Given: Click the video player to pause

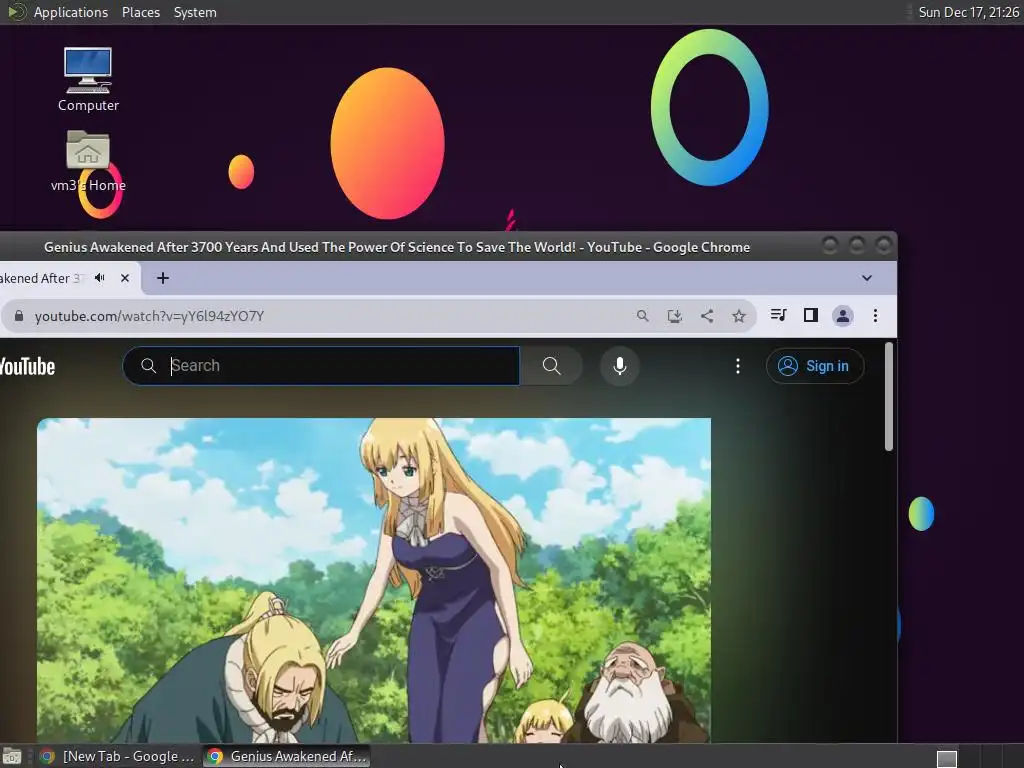Looking at the screenshot, I should [374, 580].
